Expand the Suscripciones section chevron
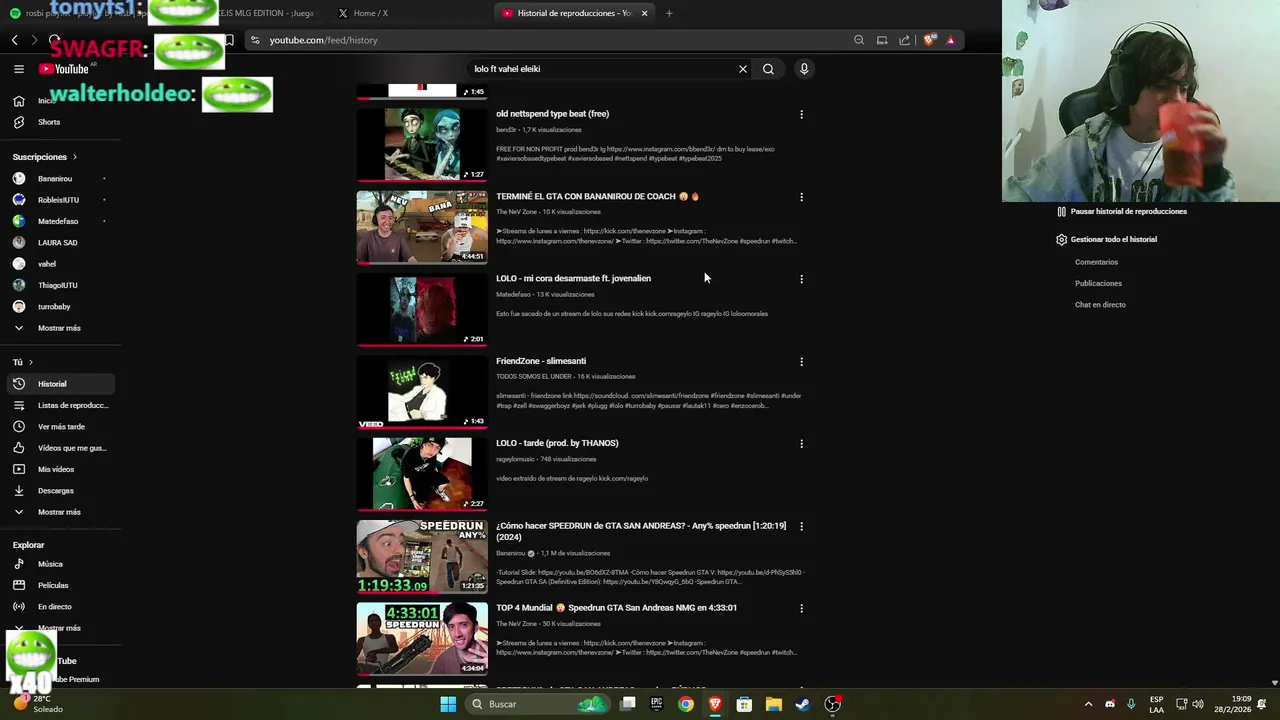The height and width of the screenshot is (720, 1280). click(x=74, y=157)
